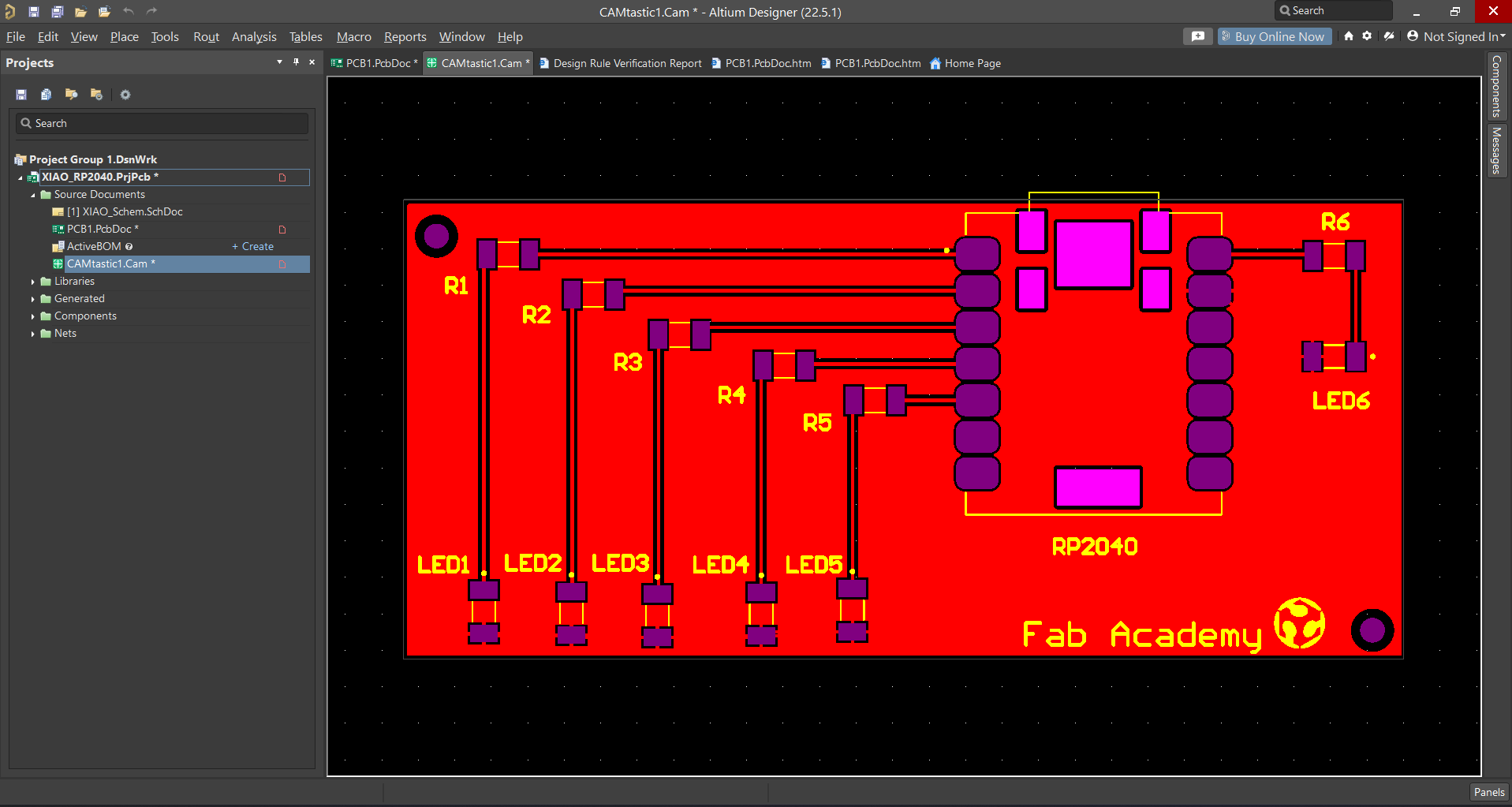Screen dimensions: 1512x807
Task: Open the Rout menu
Action: tap(206, 36)
